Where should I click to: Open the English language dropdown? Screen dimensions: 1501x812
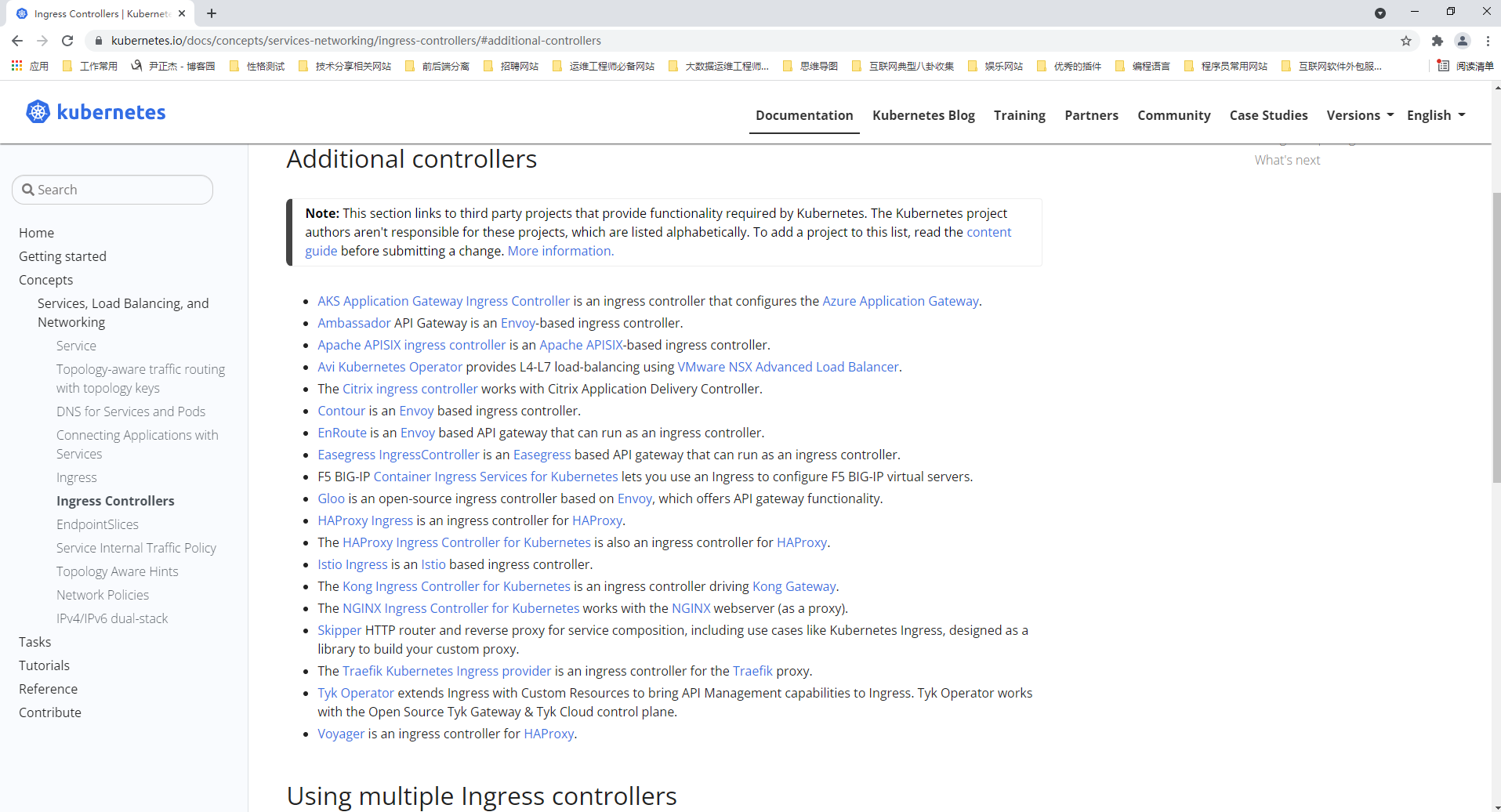click(1435, 115)
